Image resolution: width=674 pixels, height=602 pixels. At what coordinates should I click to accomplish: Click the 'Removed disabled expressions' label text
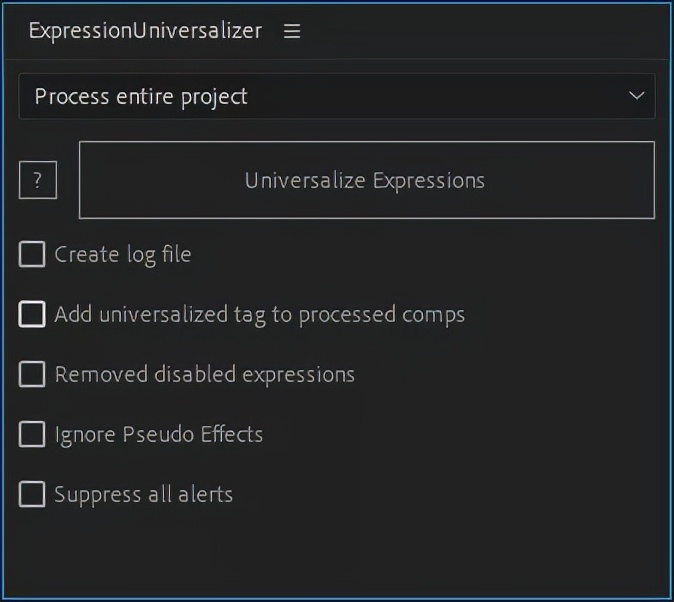click(x=205, y=374)
